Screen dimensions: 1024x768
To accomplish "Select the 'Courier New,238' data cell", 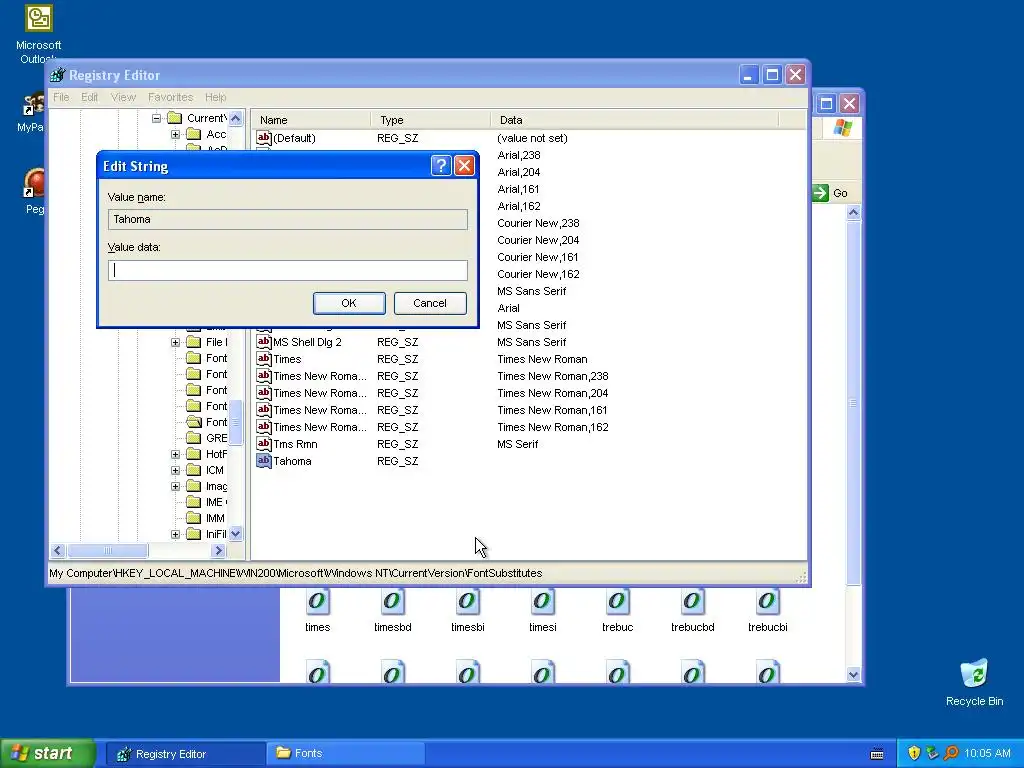I will 538,223.
